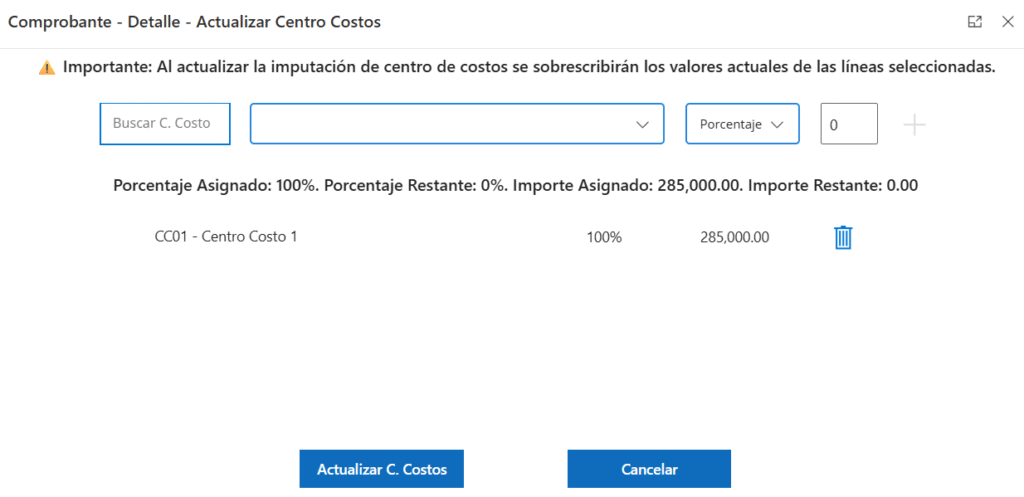
Task: Close the Actualizar Centro Costos dialog
Action: 1006,21
